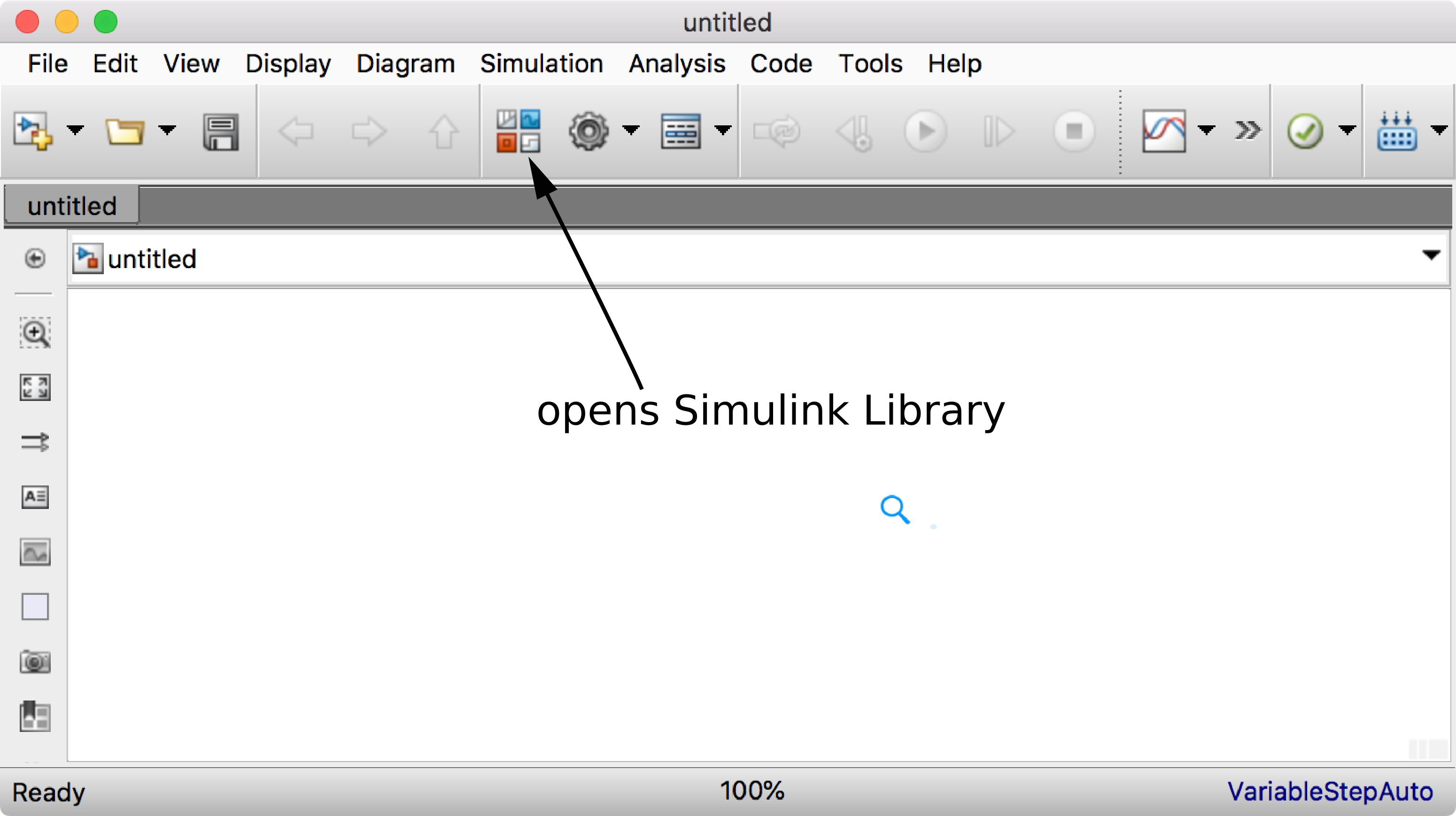Stop the simulation
The height and width of the screenshot is (816, 1456).
[x=1074, y=131]
